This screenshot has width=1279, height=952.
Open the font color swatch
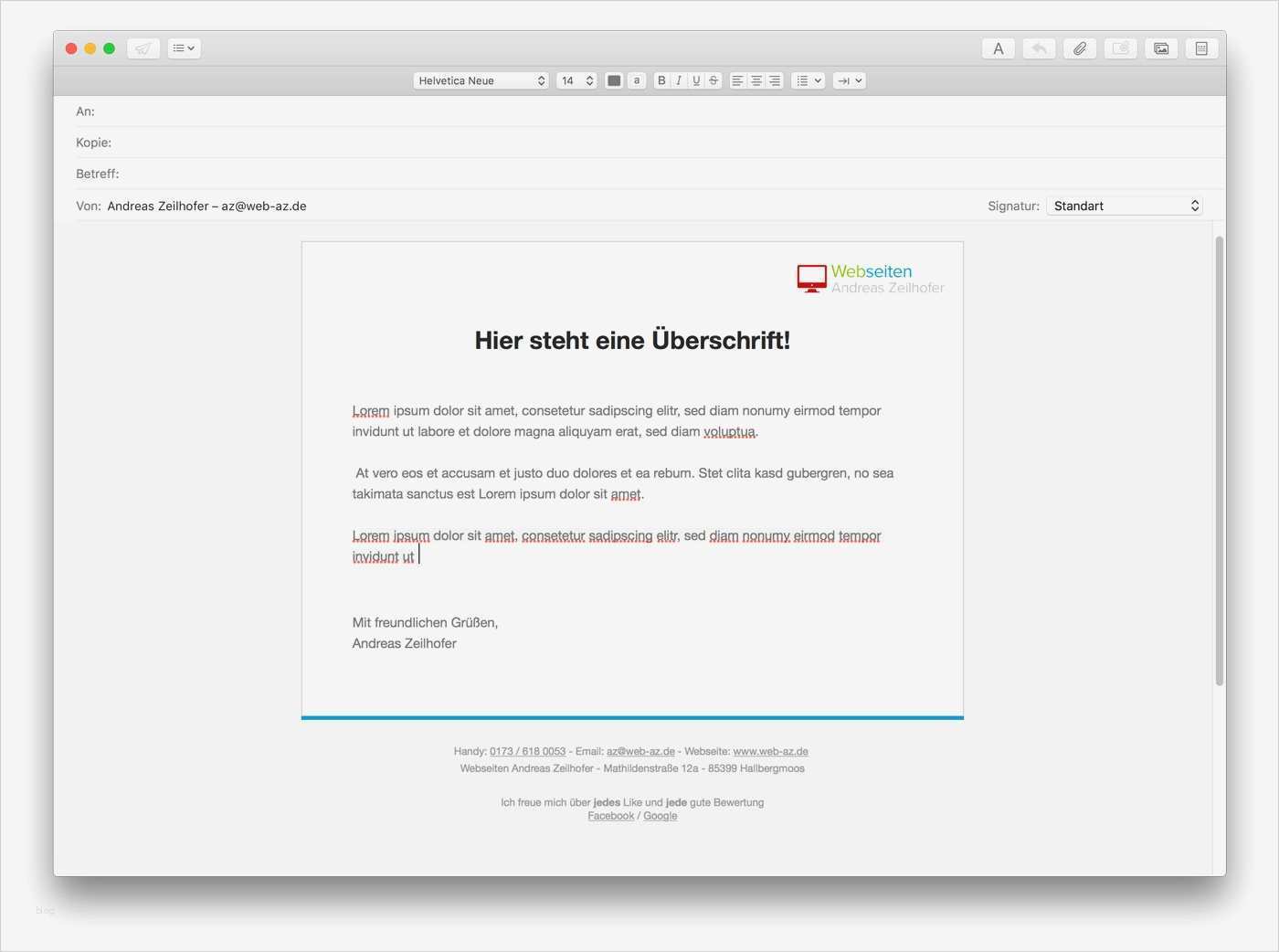point(613,80)
